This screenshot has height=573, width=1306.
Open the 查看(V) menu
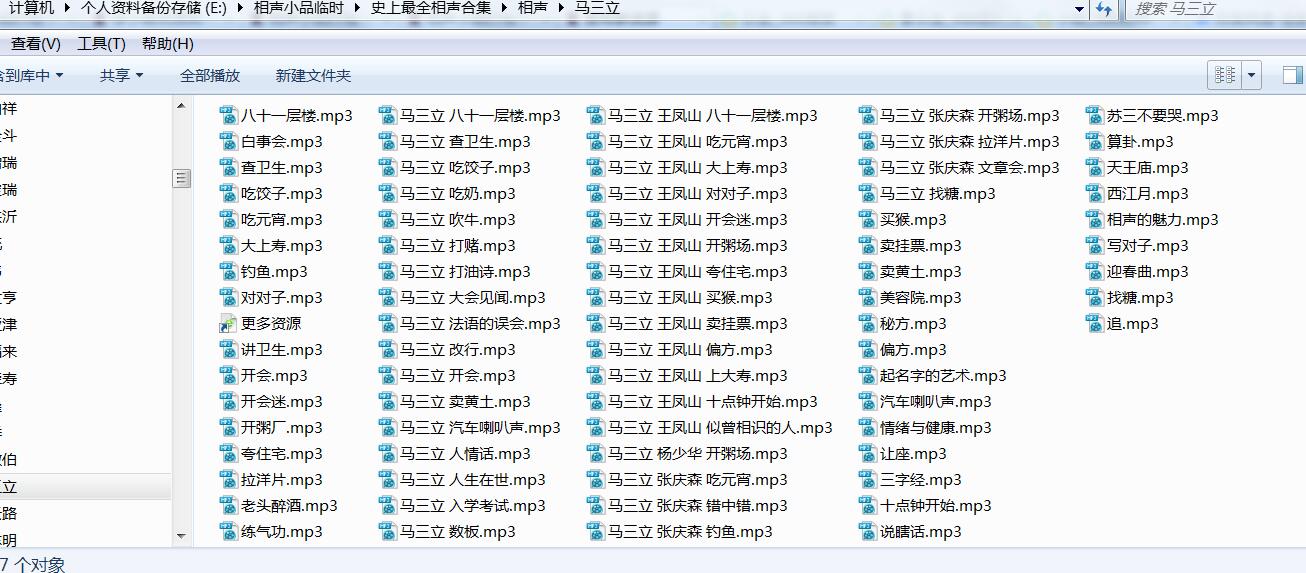pyautogui.click(x=36, y=44)
